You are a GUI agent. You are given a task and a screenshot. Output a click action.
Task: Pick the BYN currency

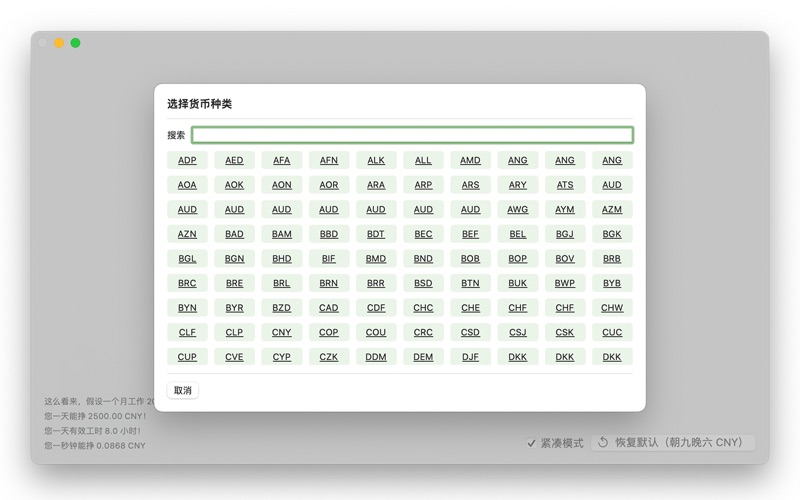[187, 308]
